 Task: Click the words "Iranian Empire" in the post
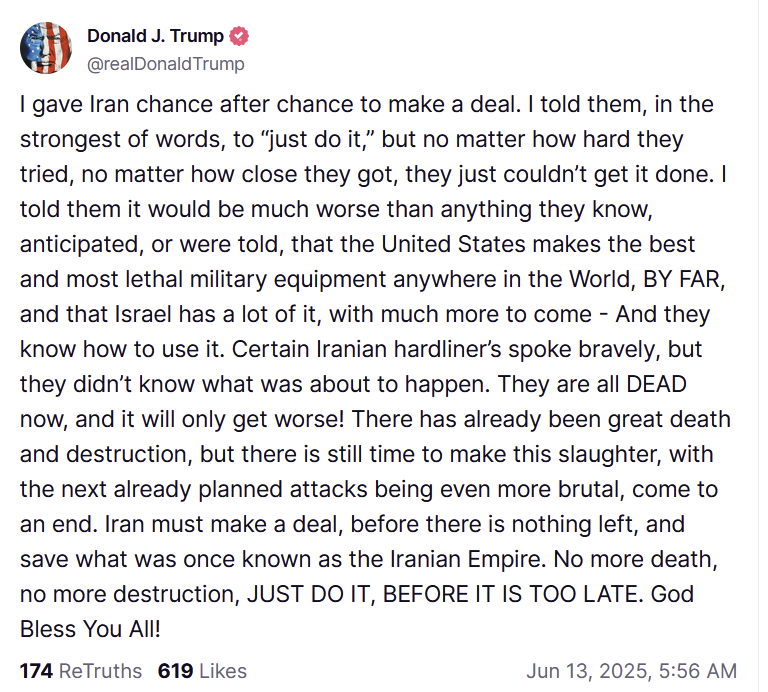click(x=467, y=559)
